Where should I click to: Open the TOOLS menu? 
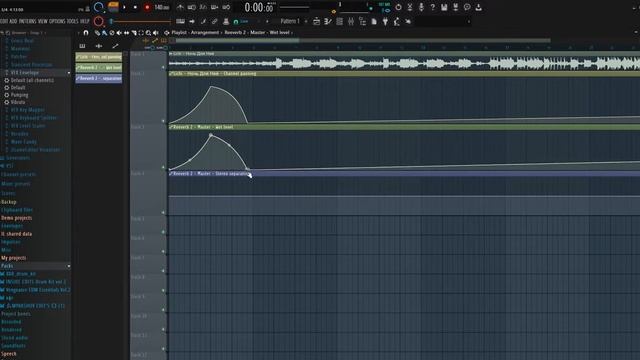(72, 21)
